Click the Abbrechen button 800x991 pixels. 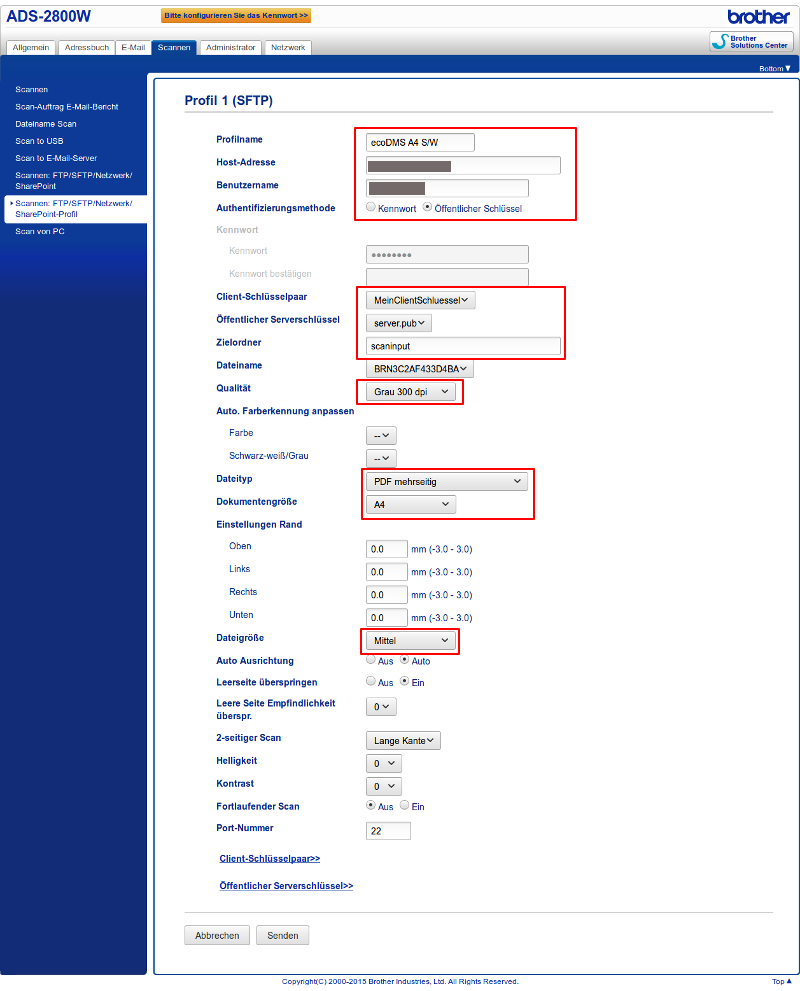coord(217,935)
